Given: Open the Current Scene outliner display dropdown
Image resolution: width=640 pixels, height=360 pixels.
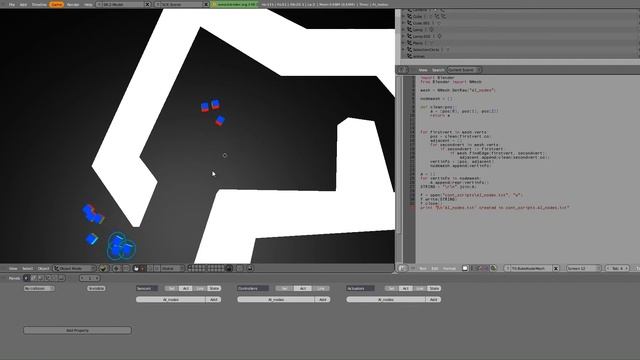Looking at the screenshot, I should (464, 70).
